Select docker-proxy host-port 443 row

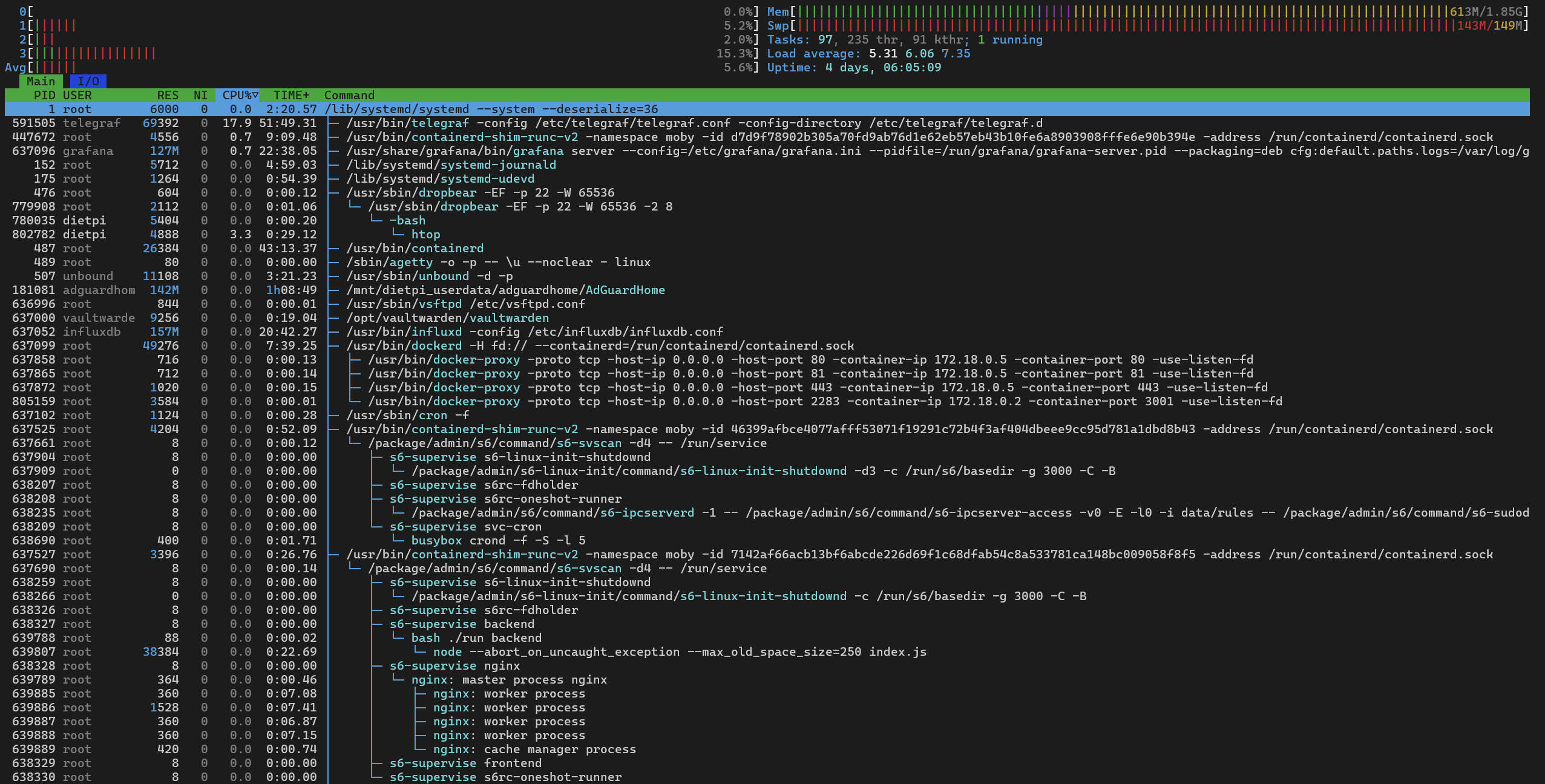click(x=767, y=387)
